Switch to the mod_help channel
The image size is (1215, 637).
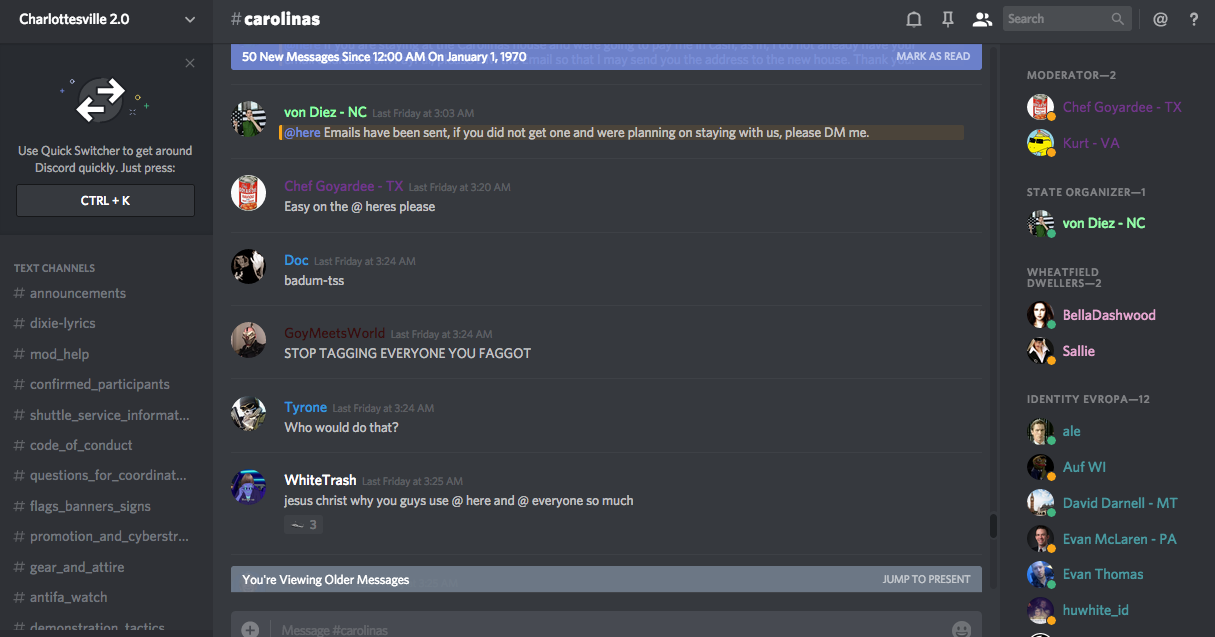59,354
